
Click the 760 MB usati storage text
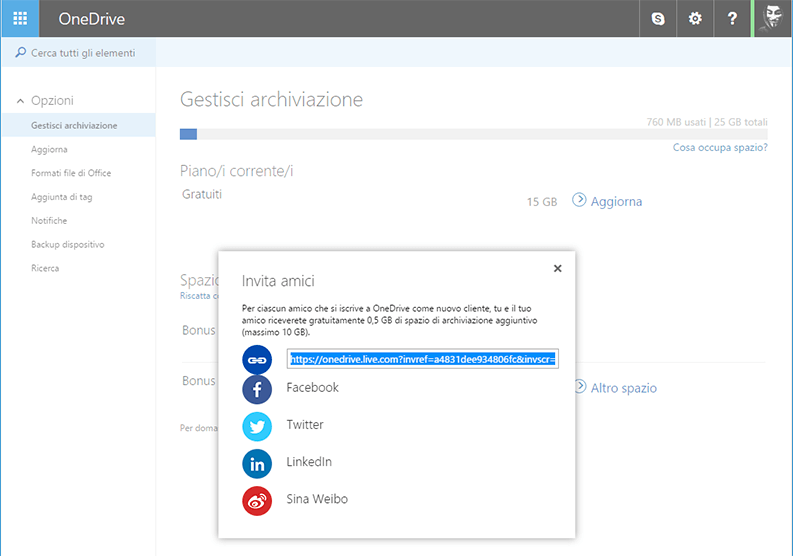point(676,122)
